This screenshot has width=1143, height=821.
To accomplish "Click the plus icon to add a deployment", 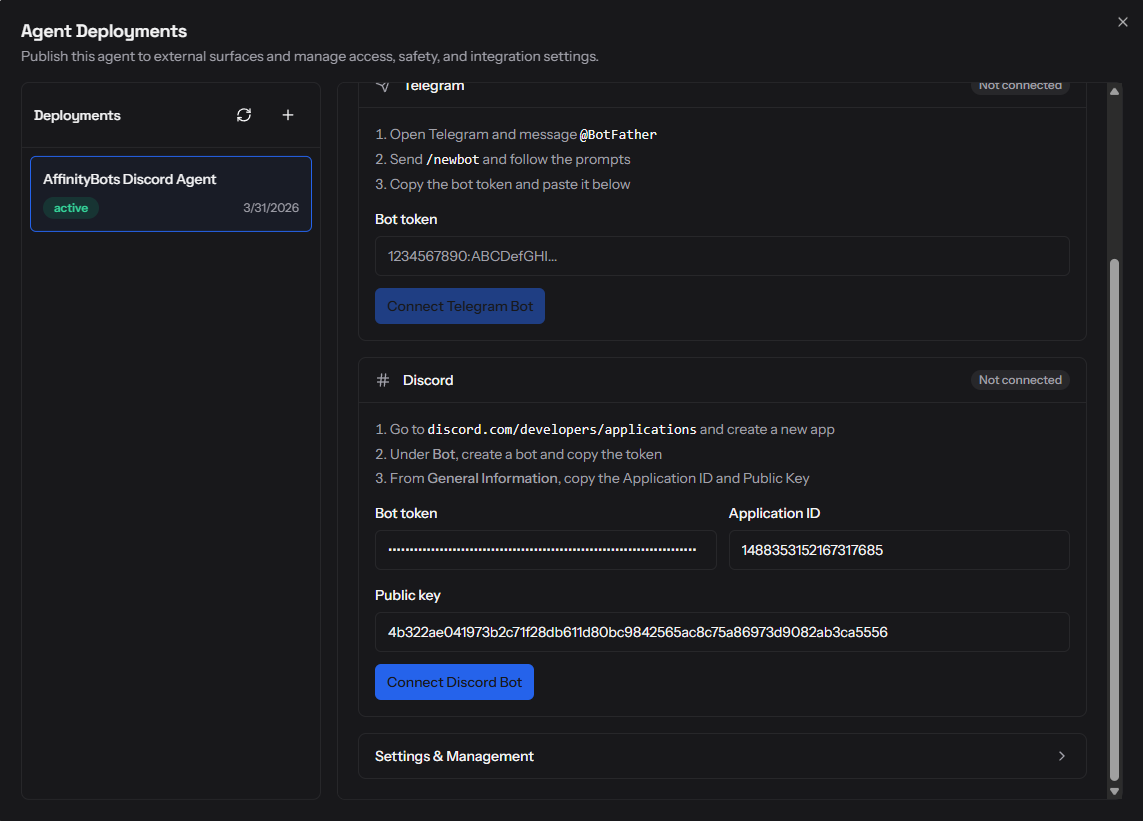I will tap(287, 115).
